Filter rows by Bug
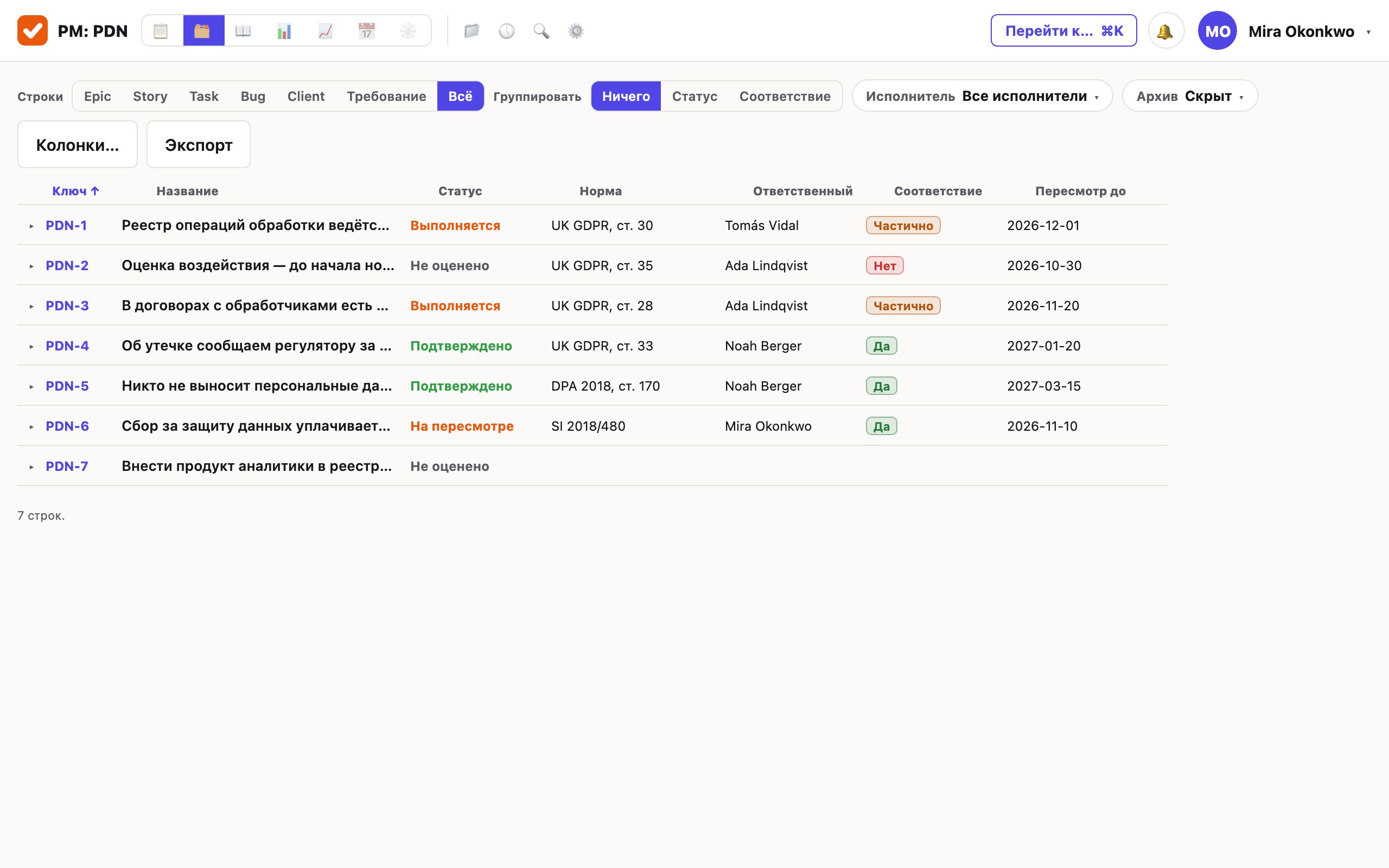The width and height of the screenshot is (1389, 868). pos(252,96)
